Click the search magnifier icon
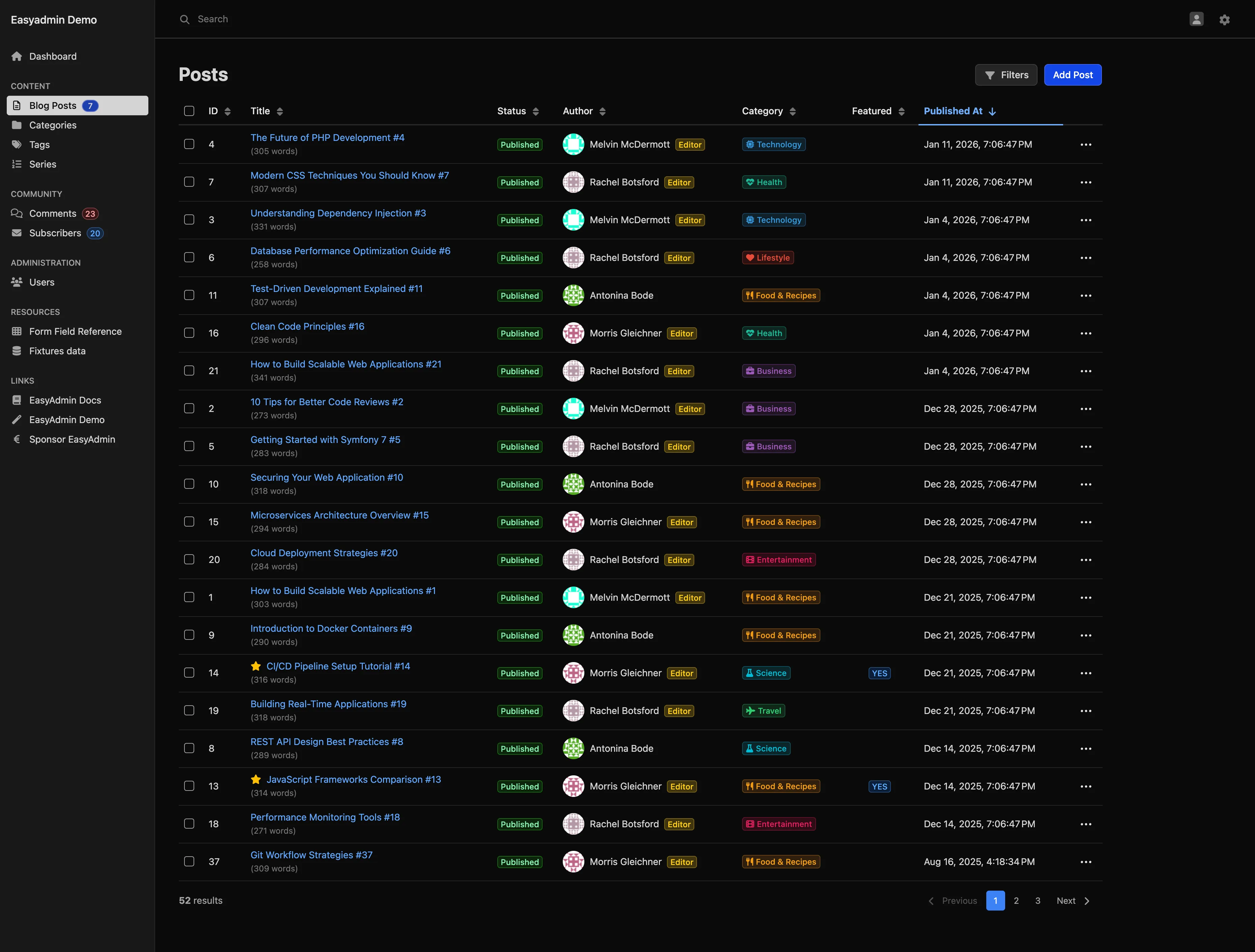 pos(184,19)
